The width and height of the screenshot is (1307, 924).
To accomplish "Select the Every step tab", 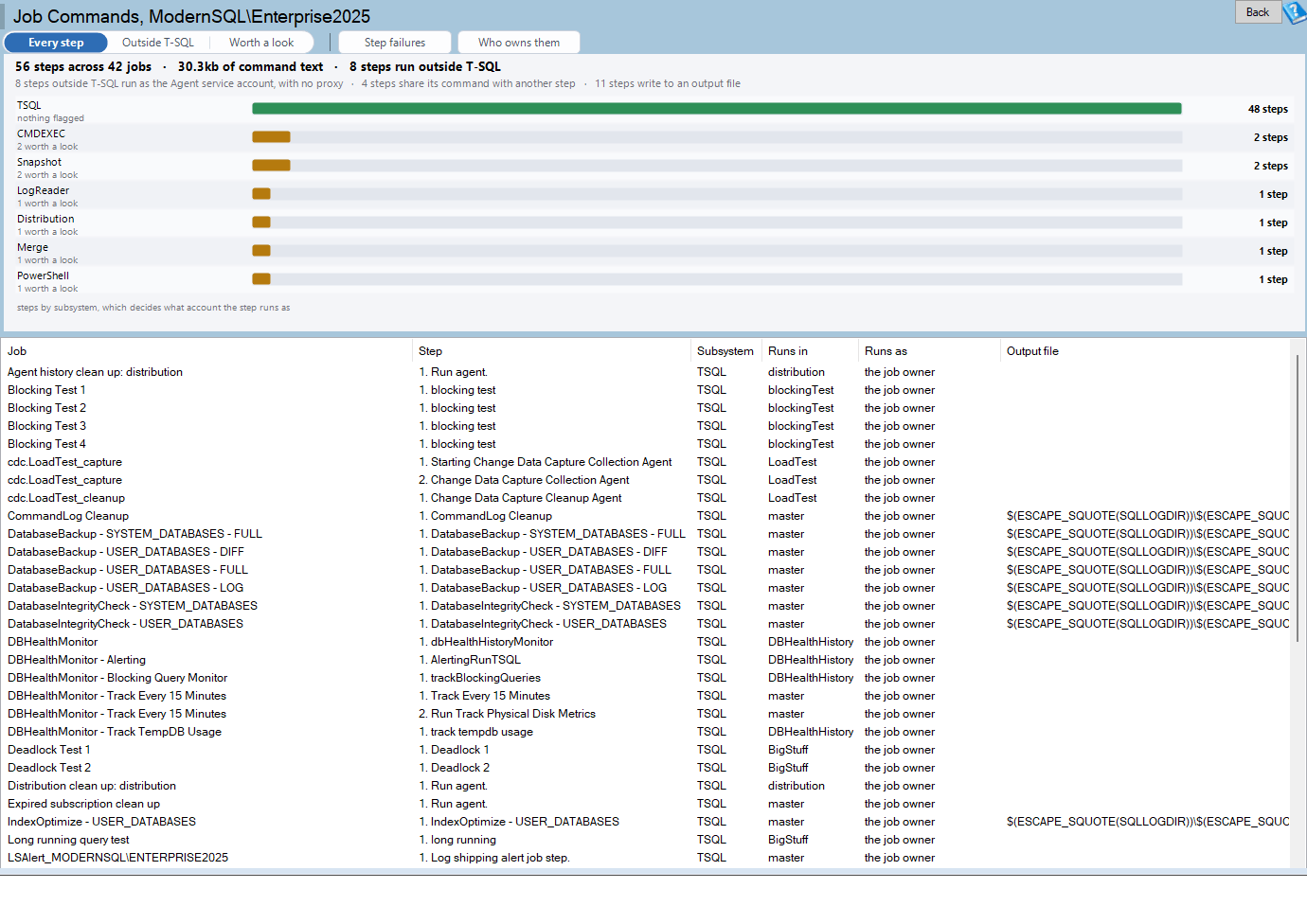I will pos(56,43).
